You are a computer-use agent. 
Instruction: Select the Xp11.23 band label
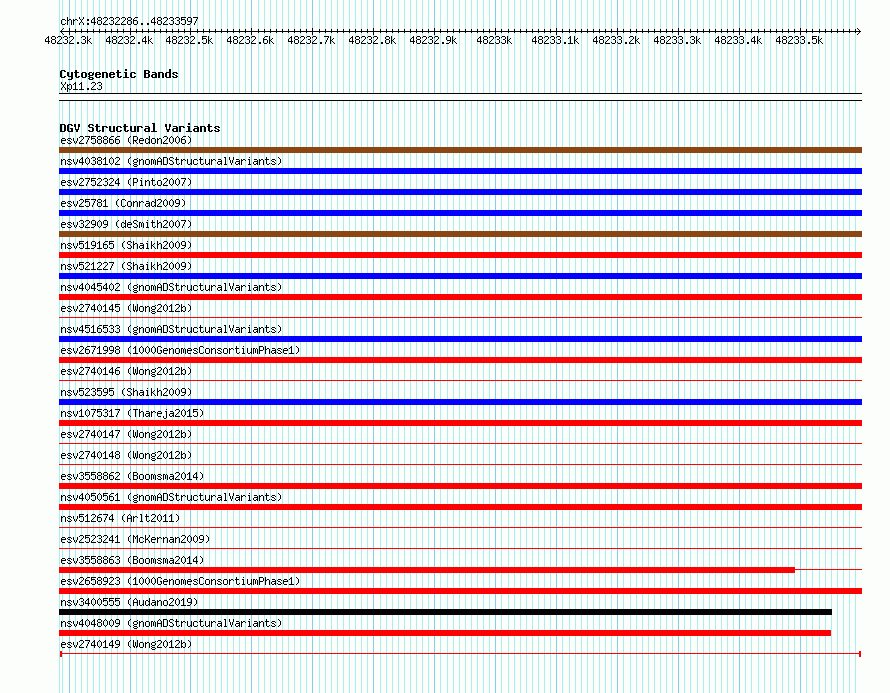tap(81, 86)
